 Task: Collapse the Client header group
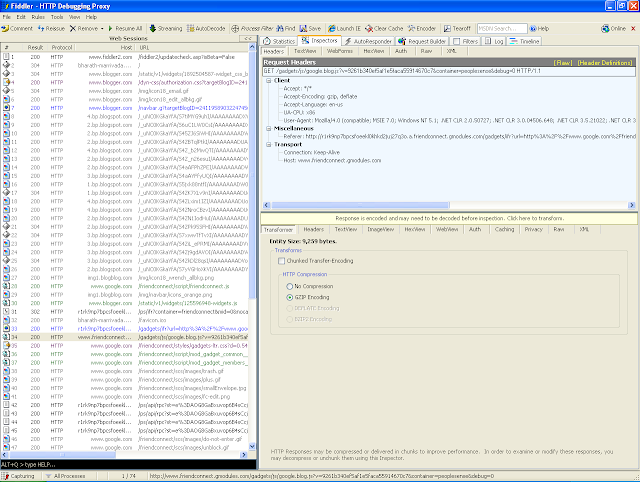(x=269, y=80)
